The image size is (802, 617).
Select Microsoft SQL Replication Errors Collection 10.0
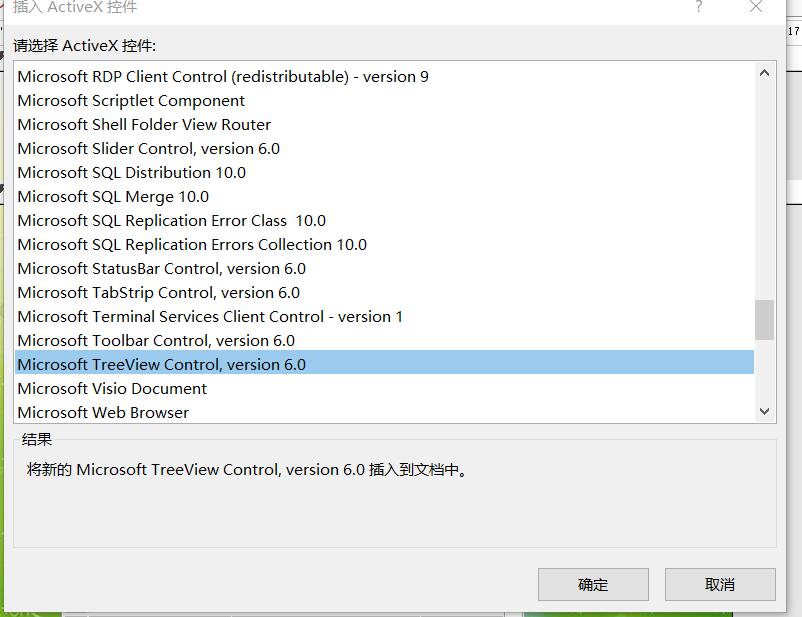(384, 245)
